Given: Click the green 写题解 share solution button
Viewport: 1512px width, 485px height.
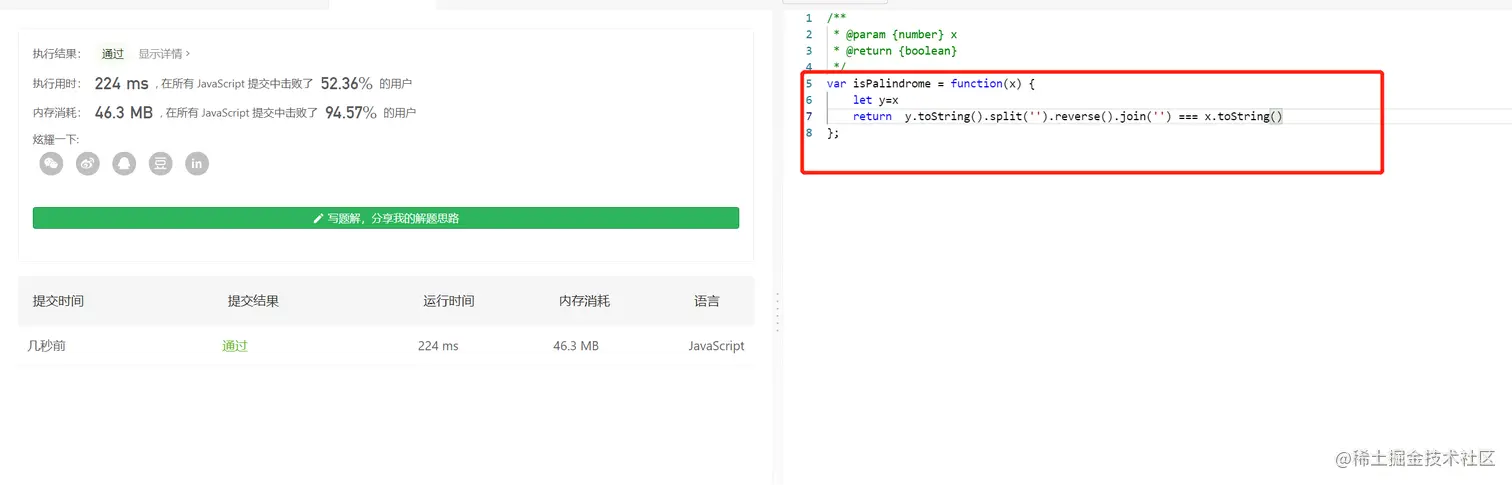Looking at the screenshot, I should click(x=386, y=218).
